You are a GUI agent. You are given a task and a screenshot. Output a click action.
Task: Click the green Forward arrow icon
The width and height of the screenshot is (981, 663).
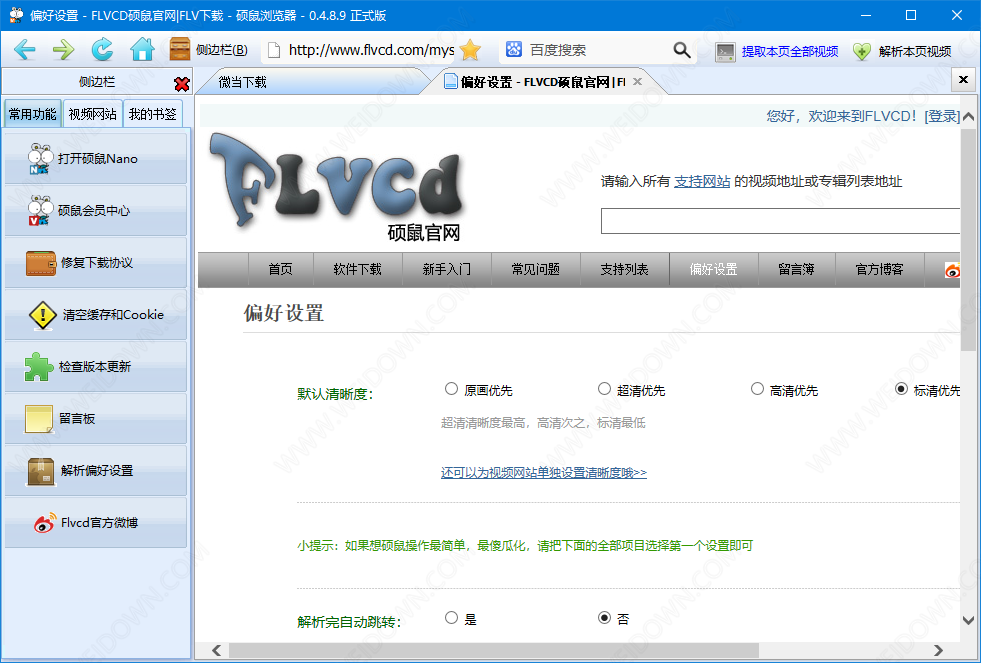pyautogui.click(x=63, y=50)
